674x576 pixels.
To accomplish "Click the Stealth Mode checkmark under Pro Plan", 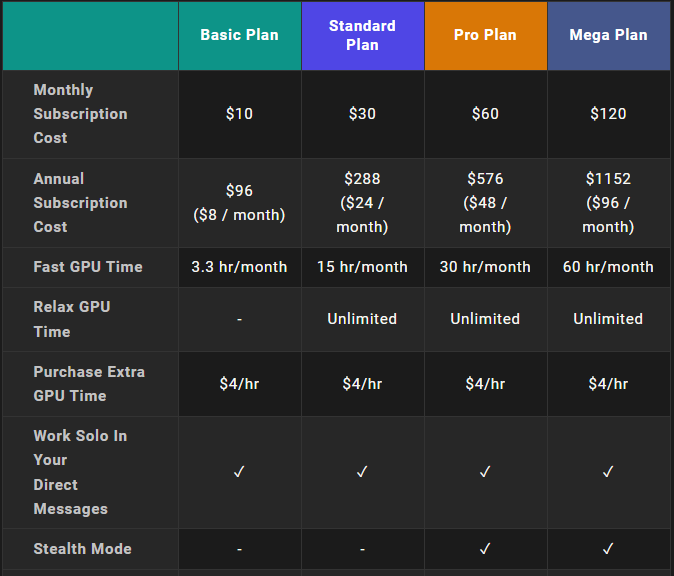I will click(x=485, y=548).
